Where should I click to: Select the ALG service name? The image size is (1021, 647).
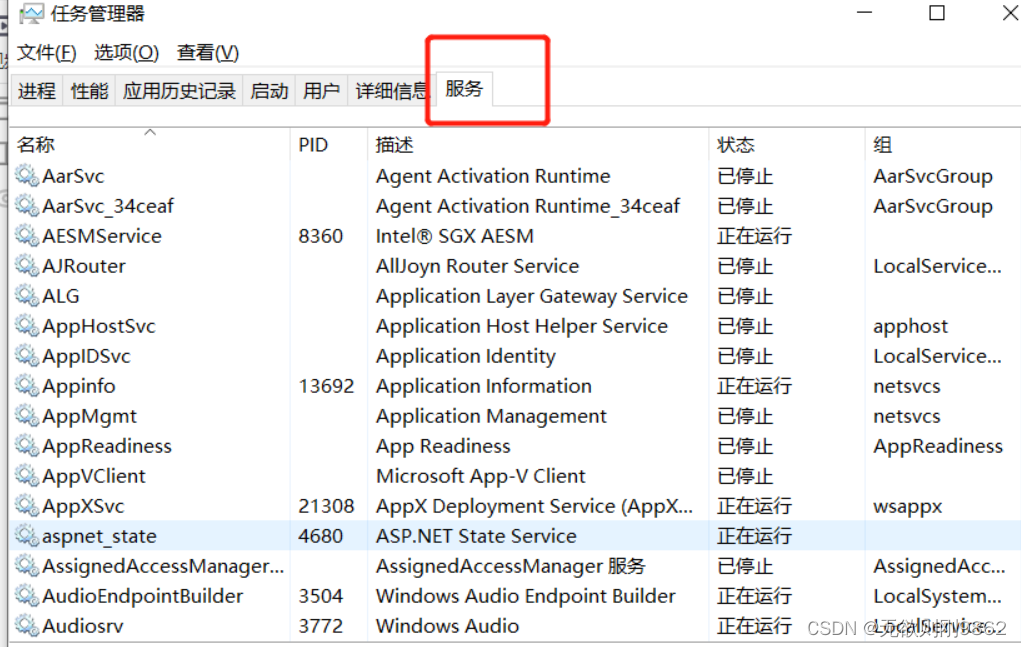(x=61, y=296)
